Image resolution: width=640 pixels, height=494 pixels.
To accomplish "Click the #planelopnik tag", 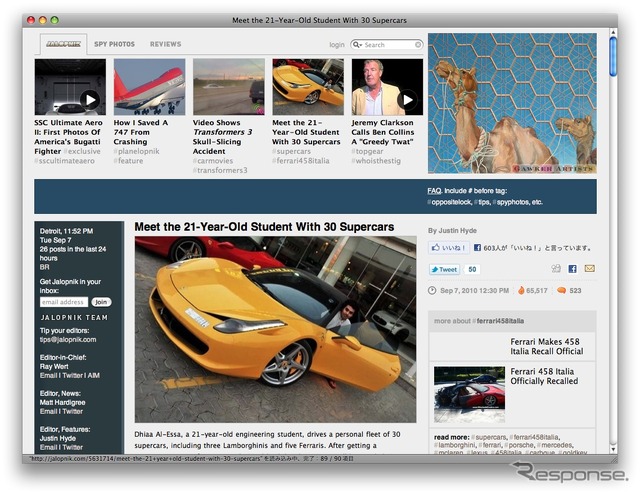I will click(x=136, y=151).
